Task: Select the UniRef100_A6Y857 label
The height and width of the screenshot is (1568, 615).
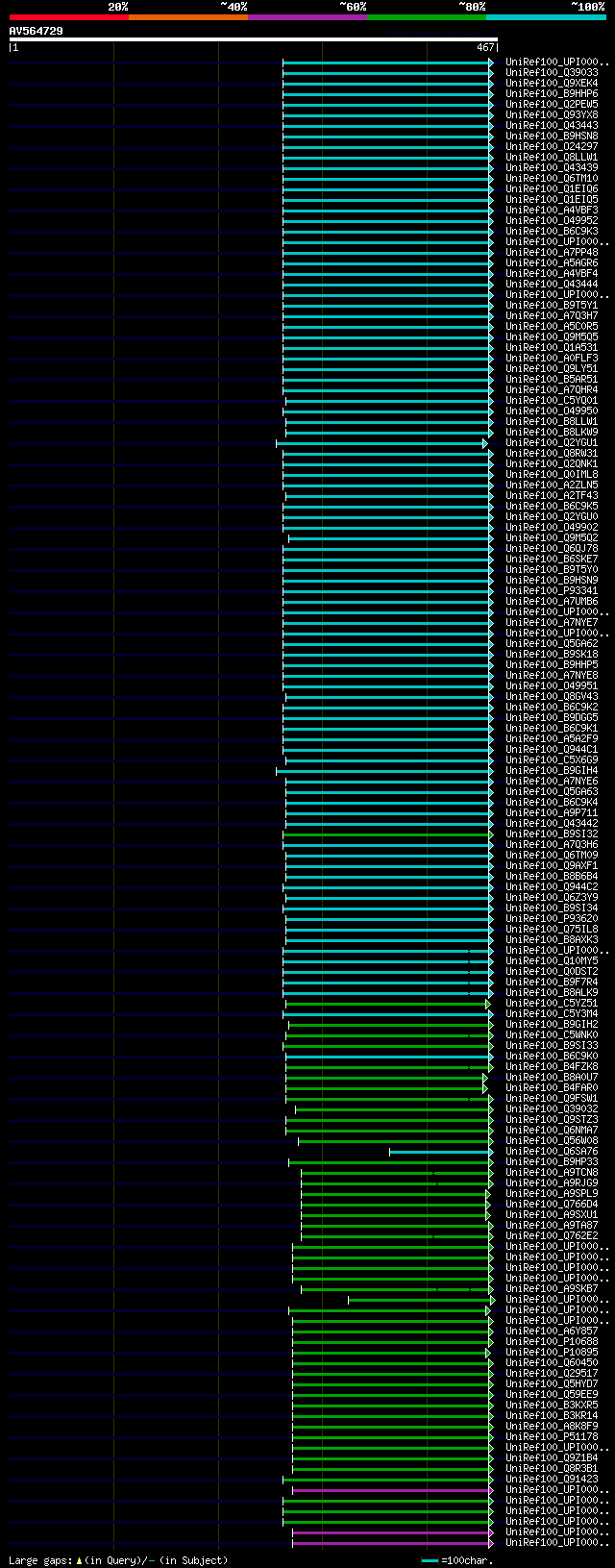Action: tap(552, 1331)
